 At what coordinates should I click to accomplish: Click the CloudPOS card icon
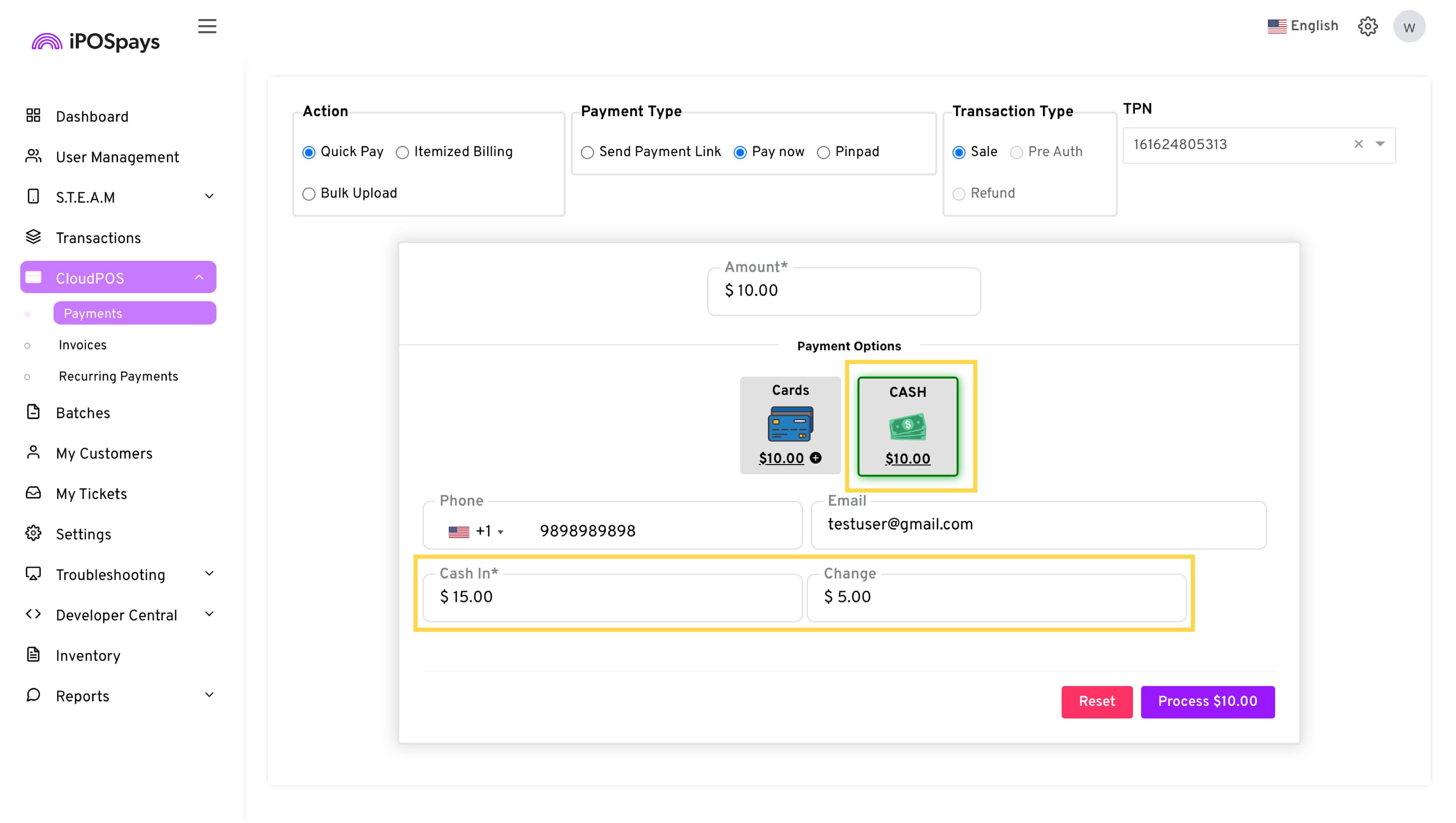point(33,277)
